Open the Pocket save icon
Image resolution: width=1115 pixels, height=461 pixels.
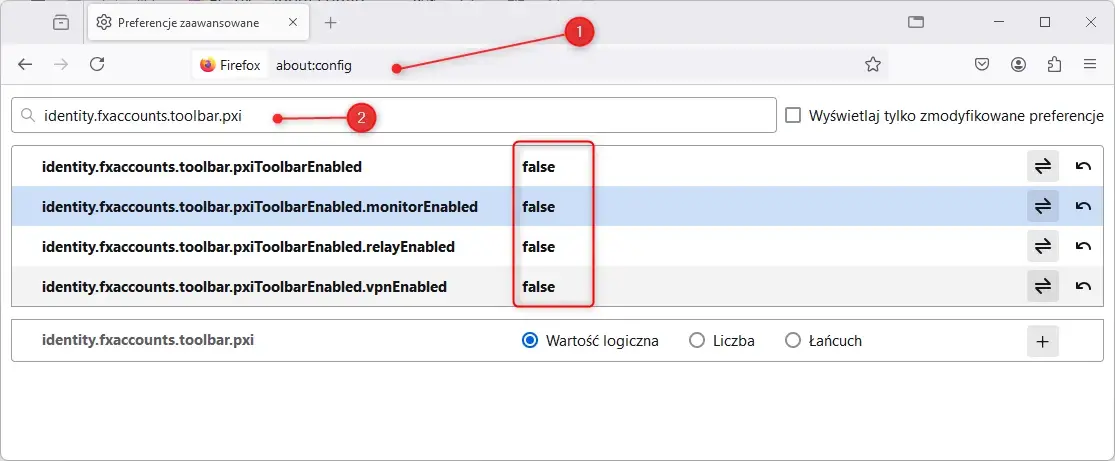click(982, 65)
